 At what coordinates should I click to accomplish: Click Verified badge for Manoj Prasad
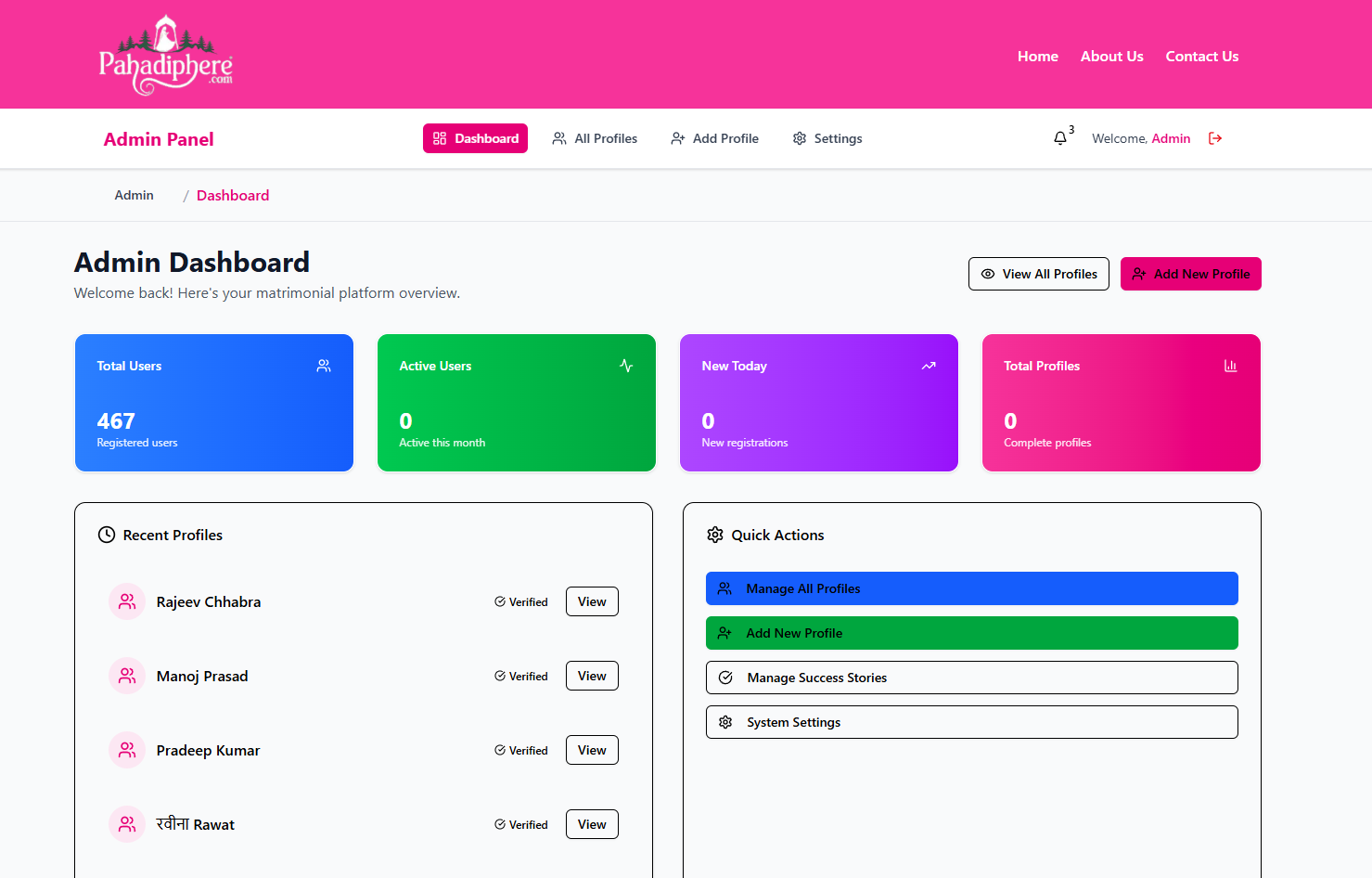521,677
